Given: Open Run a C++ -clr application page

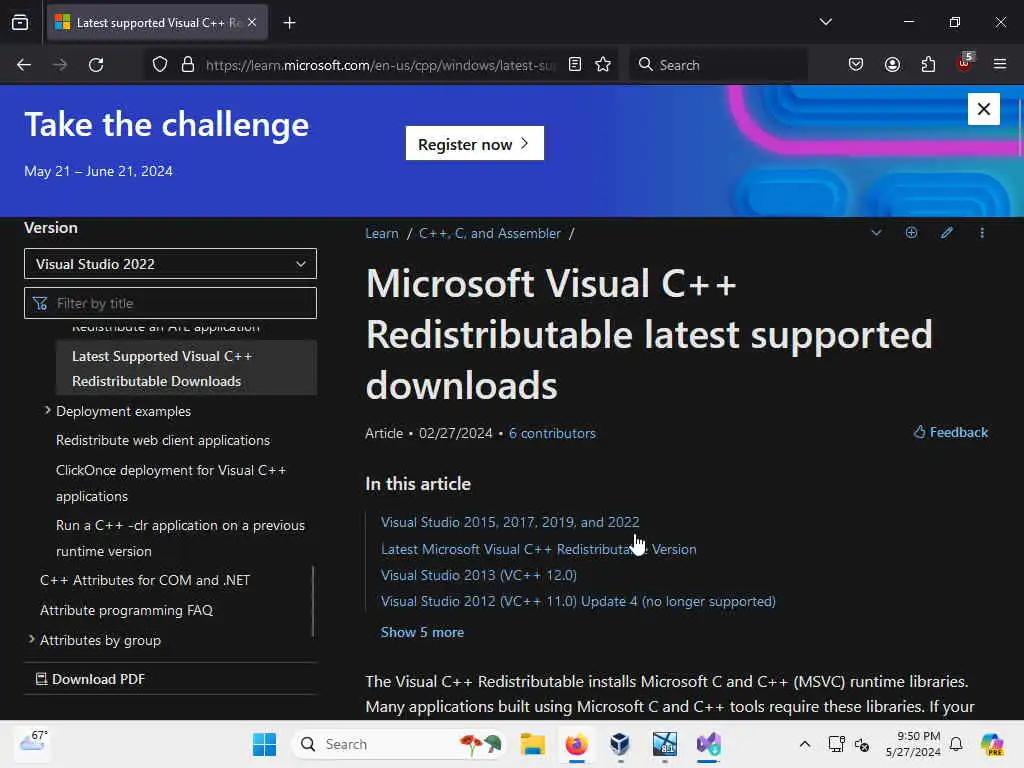Looking at the screenshot, I should click(180, 538).
